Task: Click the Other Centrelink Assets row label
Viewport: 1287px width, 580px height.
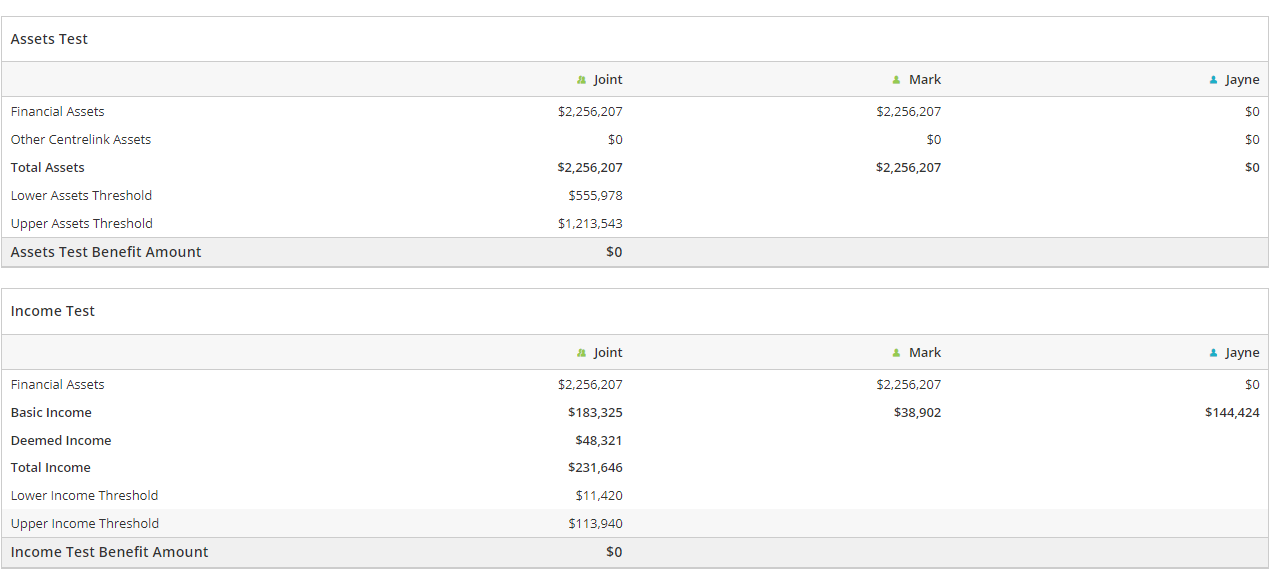Action: coord(81,139)
